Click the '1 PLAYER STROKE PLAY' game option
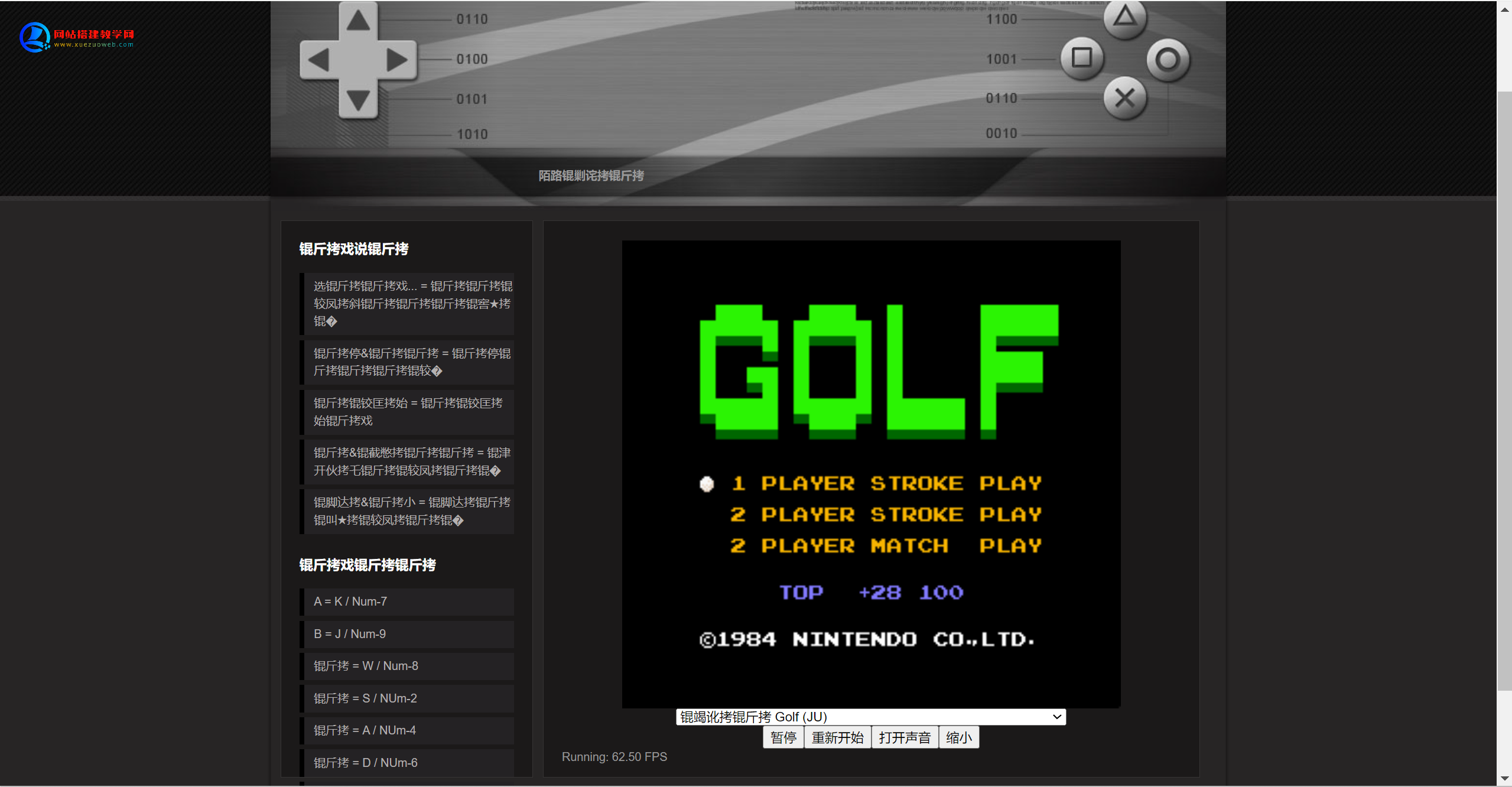This screenshot has height=787, width=1512. [x=886, y=483]
